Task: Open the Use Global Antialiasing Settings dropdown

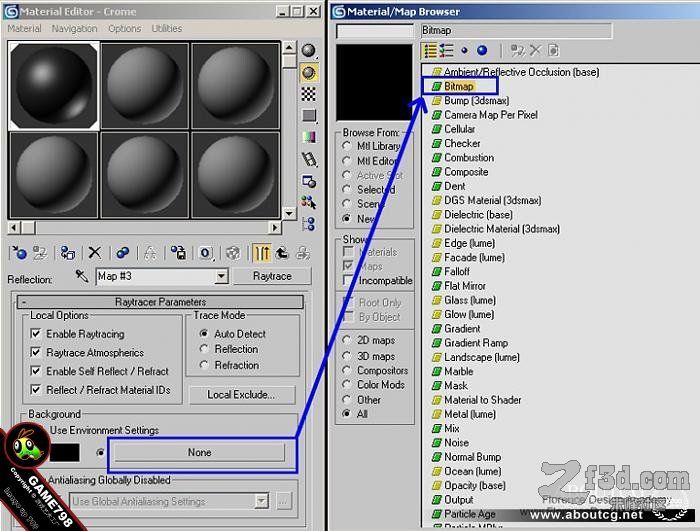Action: [262, 501]
